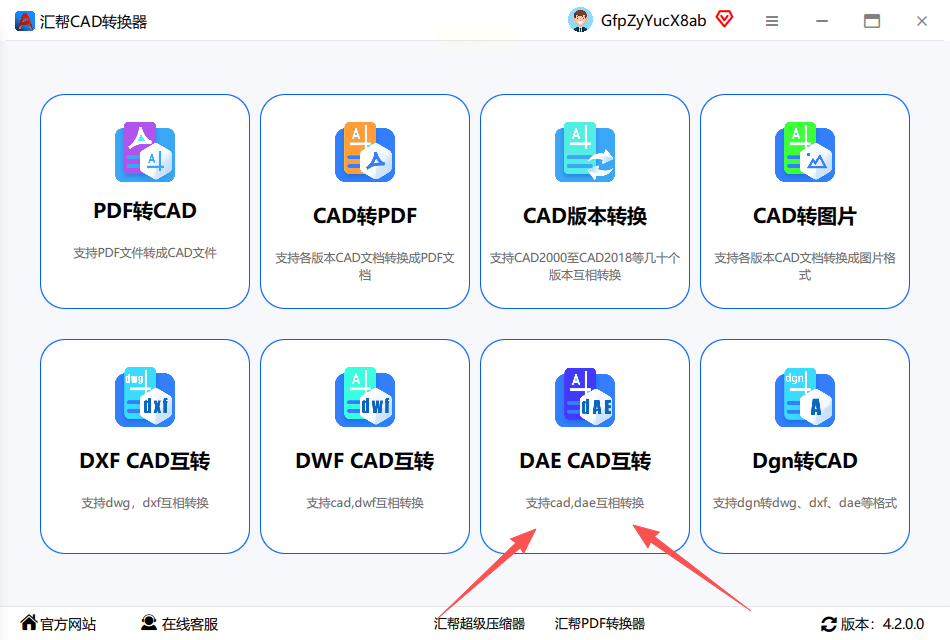This screenshot has height=640, width=950.
Task: Click the 汇帮CAD转换器 window title text
Action: click(x=93, y=22)
